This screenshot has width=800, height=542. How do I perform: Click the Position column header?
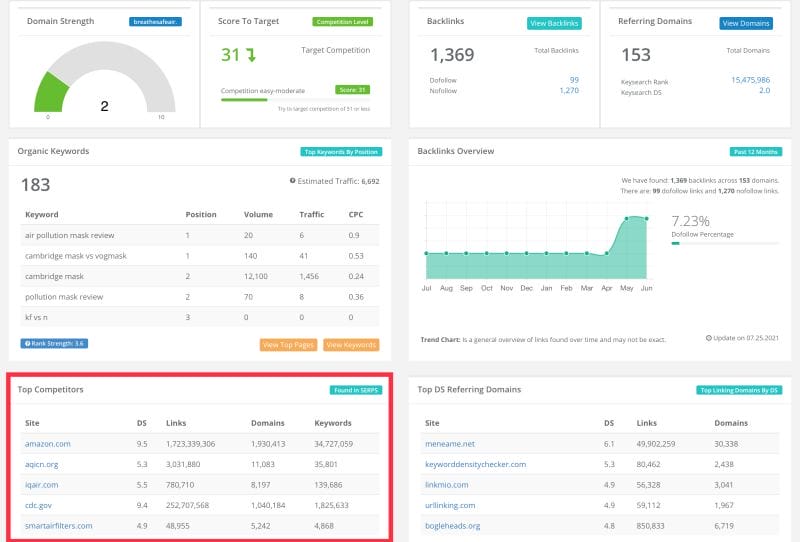point(201,214)
